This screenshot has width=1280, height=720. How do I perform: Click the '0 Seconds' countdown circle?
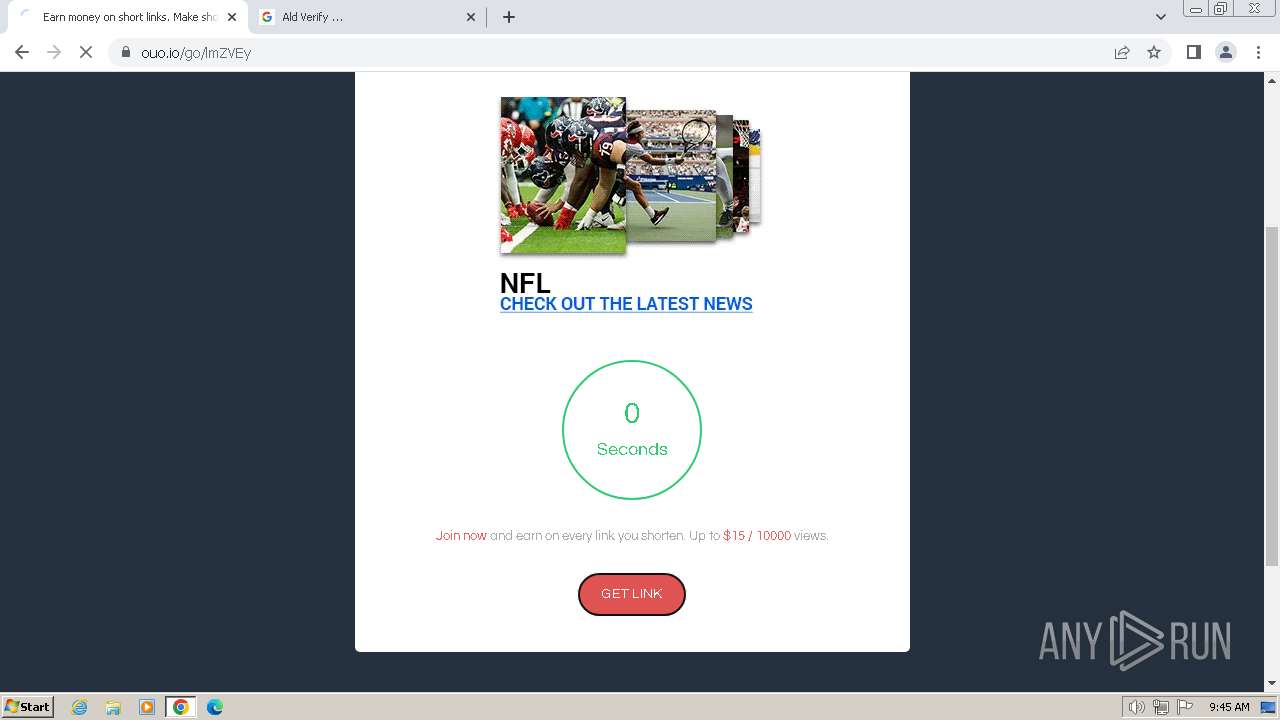(x=632, y=430)
